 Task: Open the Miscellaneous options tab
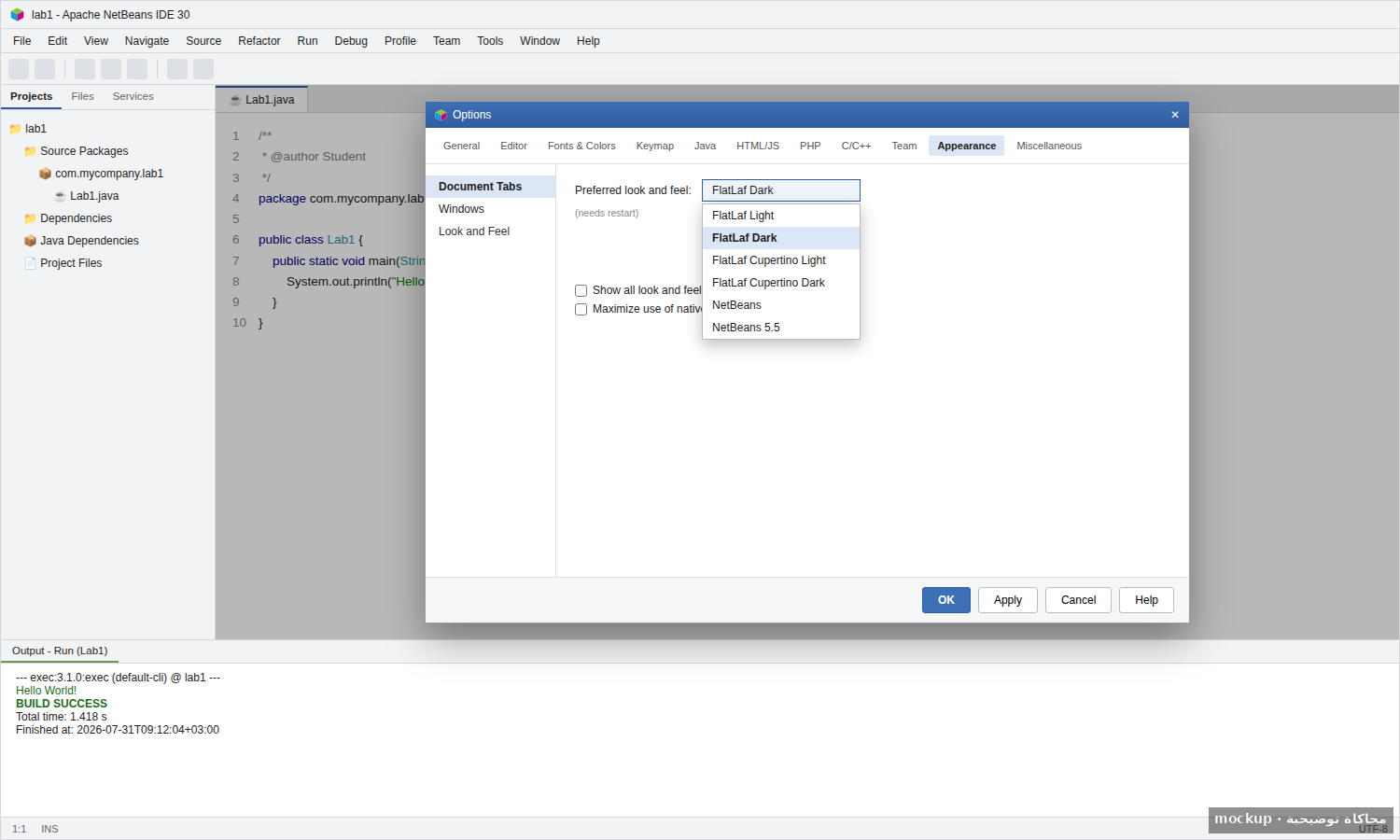tap(1049, 146)
